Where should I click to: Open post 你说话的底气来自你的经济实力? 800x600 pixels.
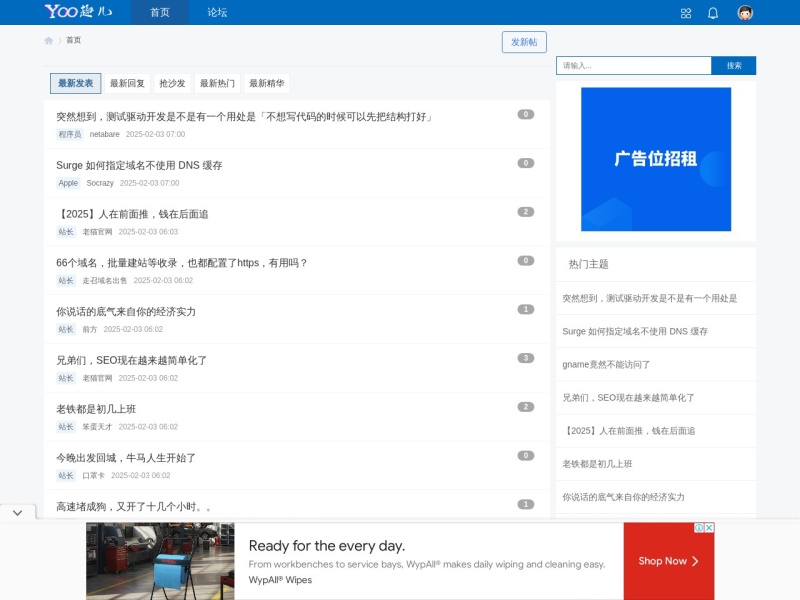pos(126,312)
